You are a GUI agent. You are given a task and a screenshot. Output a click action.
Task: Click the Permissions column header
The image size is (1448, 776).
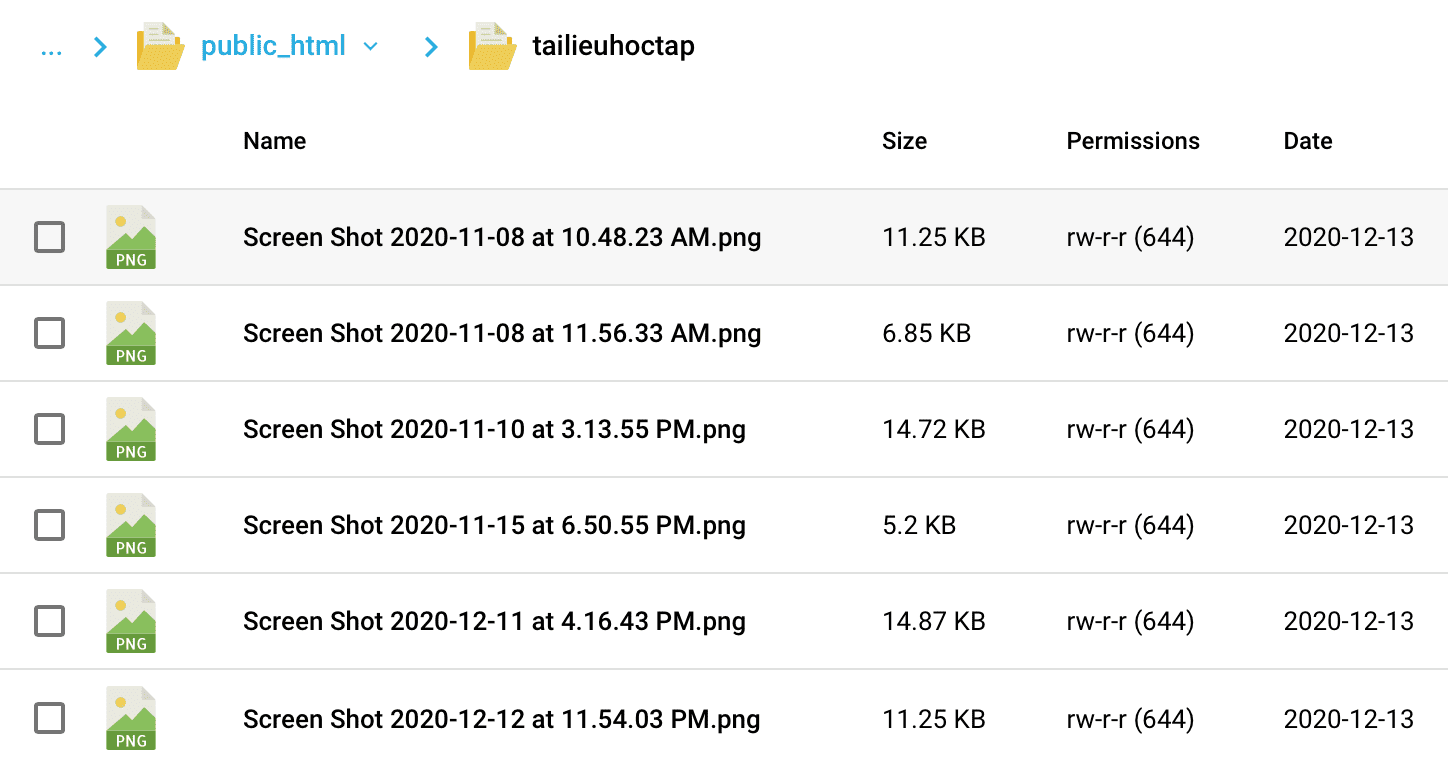1132,141
